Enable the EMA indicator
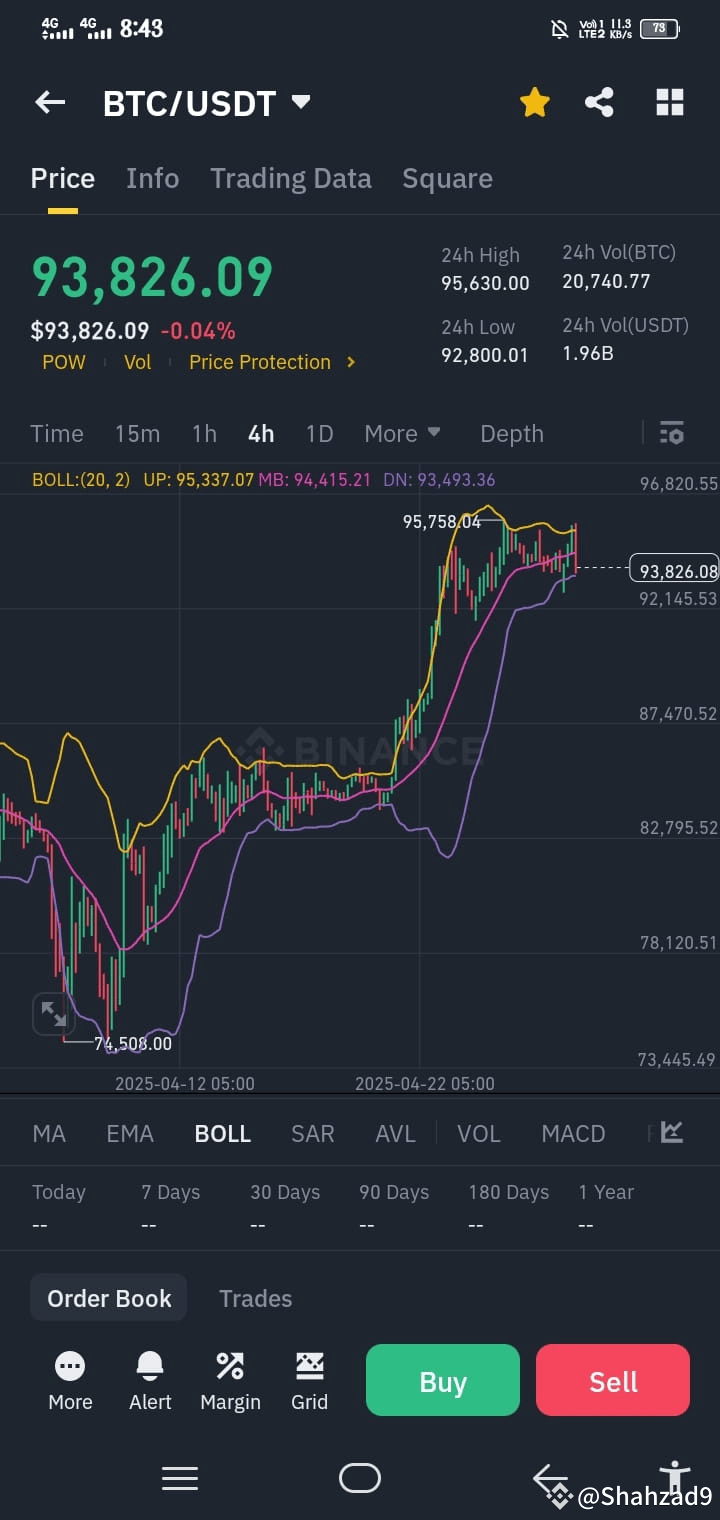720x1520 pixels. (130, 1133)
